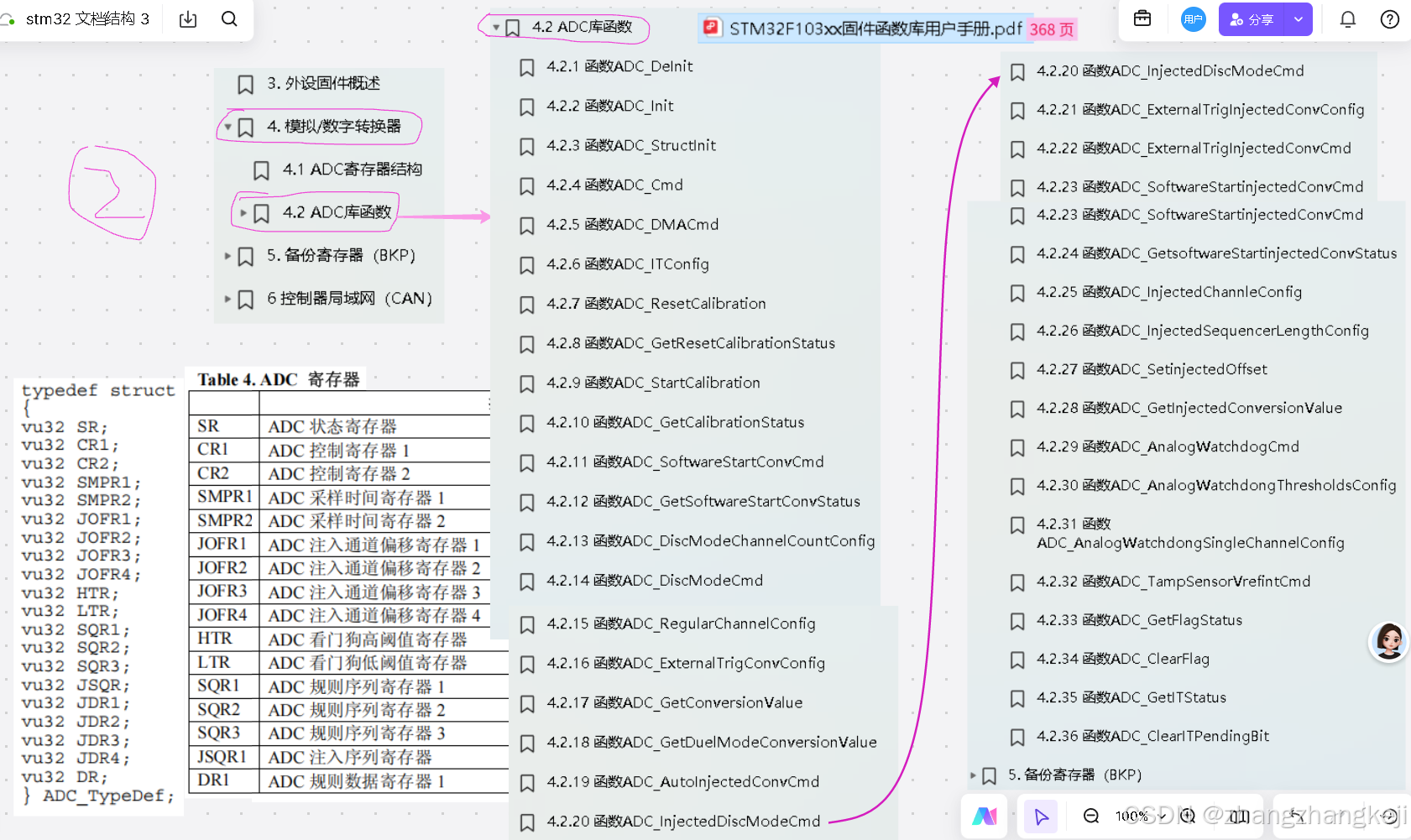Viewport: 1411px width, 840px height.
Task: Click the cartoon girl assistant avatar
Action: click(x=1388, y=642)
